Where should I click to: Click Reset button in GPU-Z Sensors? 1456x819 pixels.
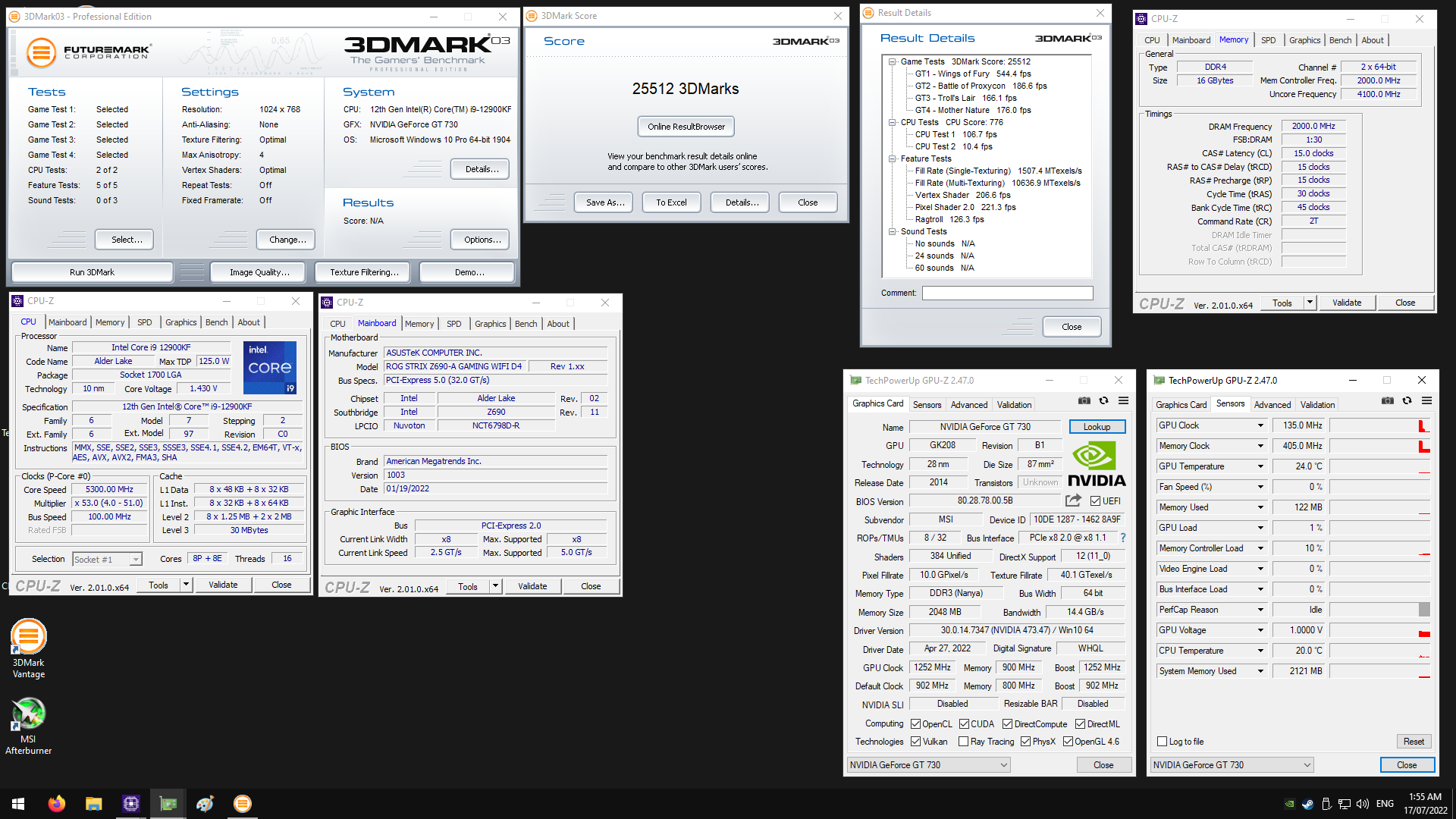tap(1414, 742)
